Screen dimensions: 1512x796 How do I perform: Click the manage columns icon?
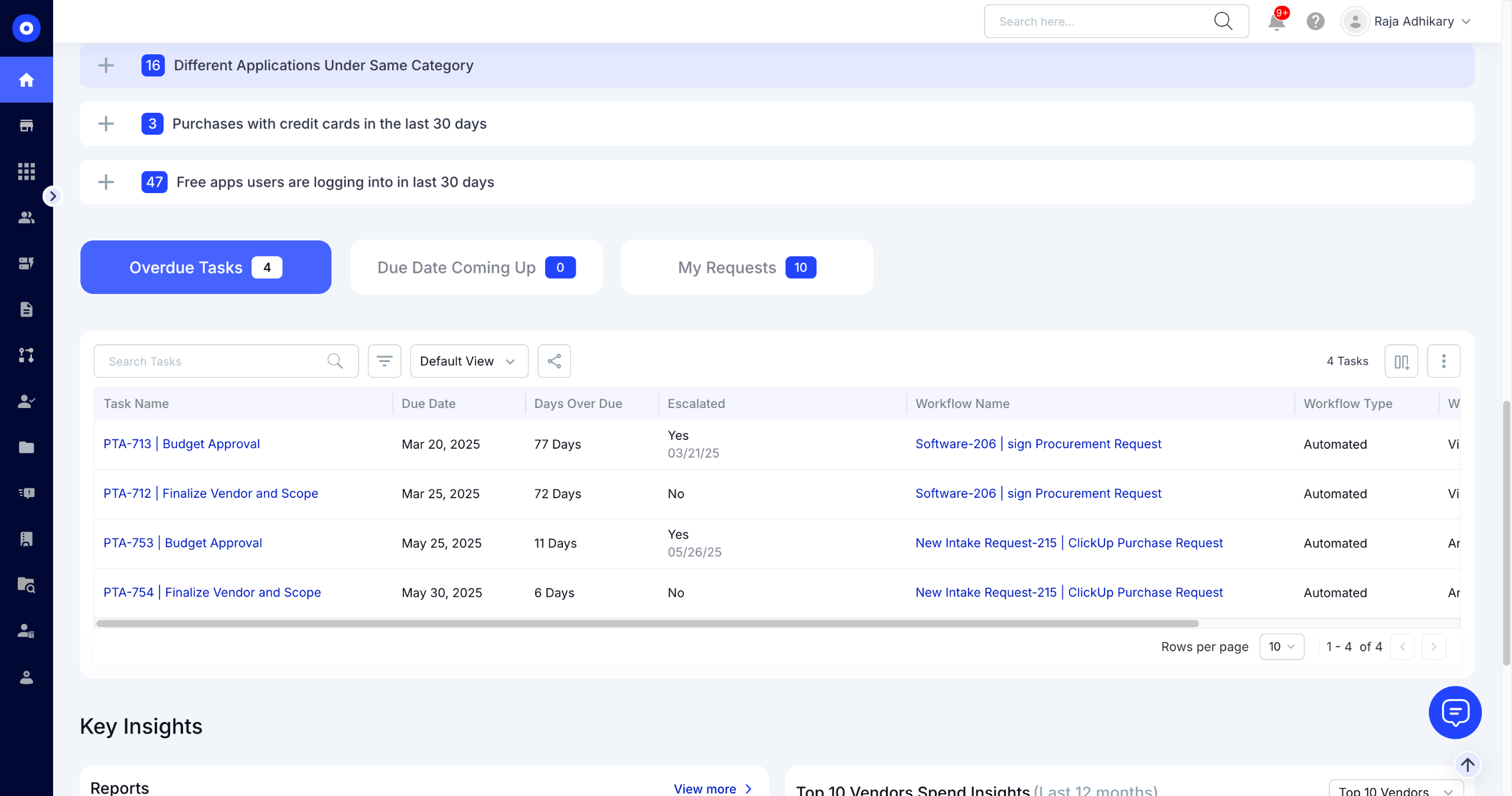coord(1401,361)
